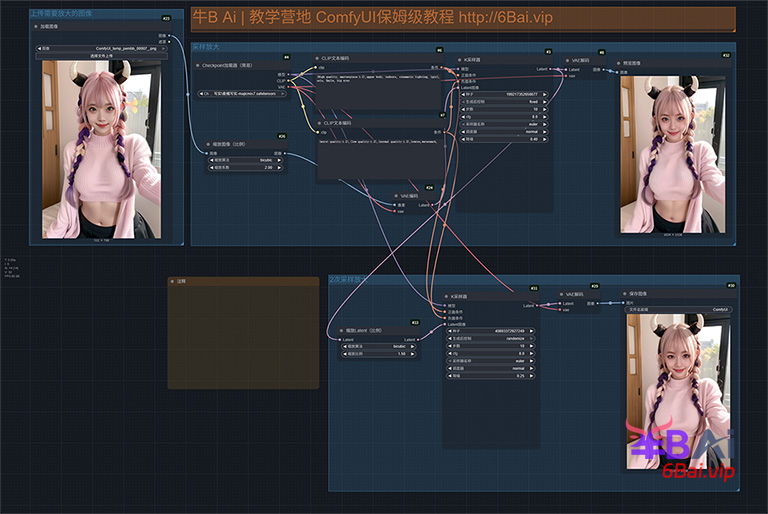
Task: Collapse the Checkpoint加载器 node via title dot
Action: tap(197, 65)
